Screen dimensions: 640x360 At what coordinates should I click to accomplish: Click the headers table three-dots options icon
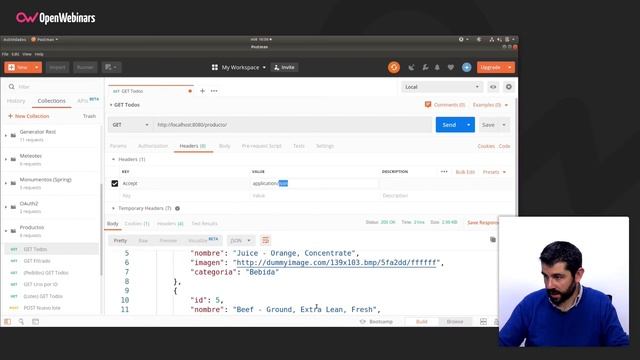444,172
